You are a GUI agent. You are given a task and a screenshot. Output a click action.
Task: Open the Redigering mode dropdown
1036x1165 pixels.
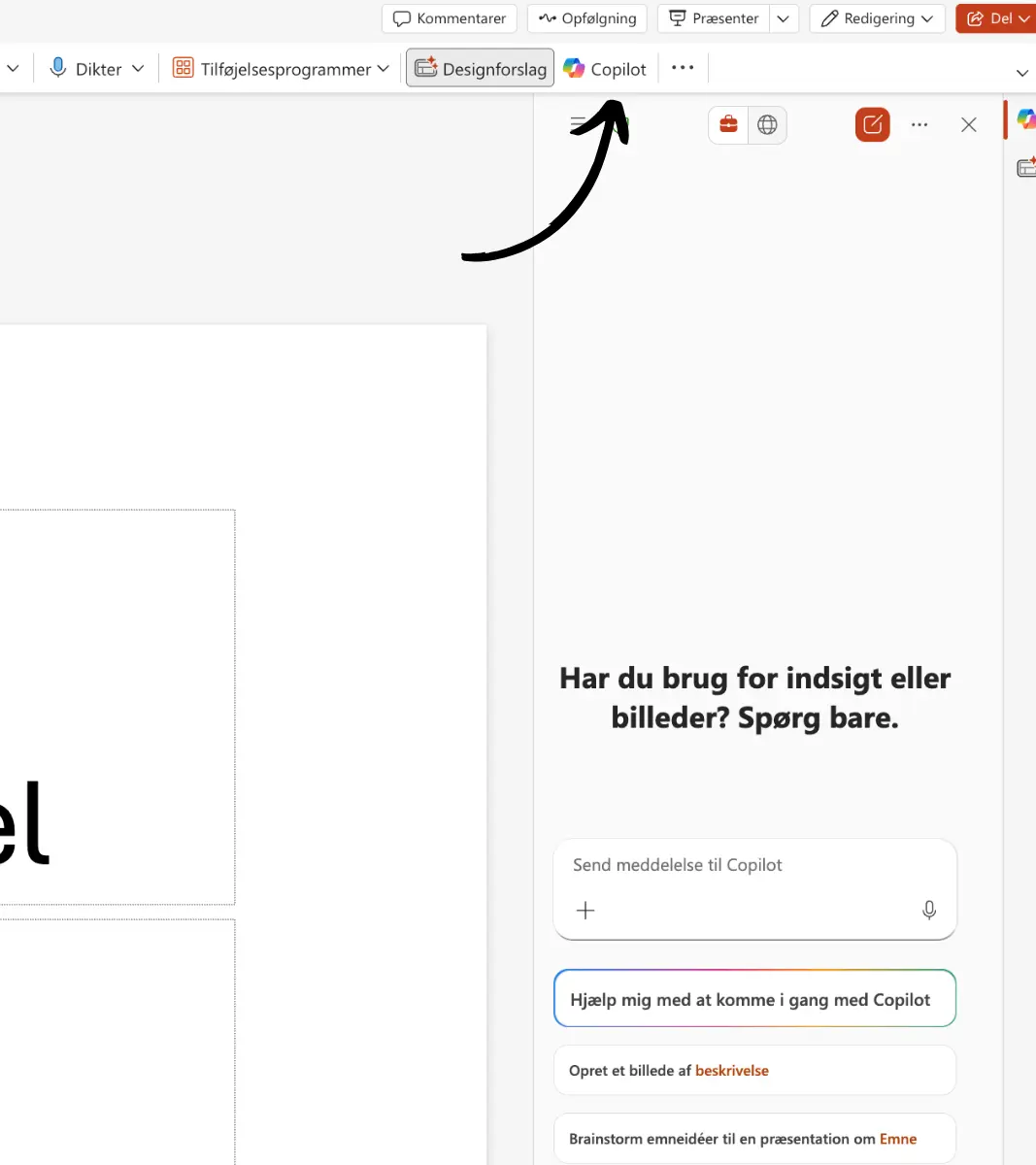coord(877,18)
